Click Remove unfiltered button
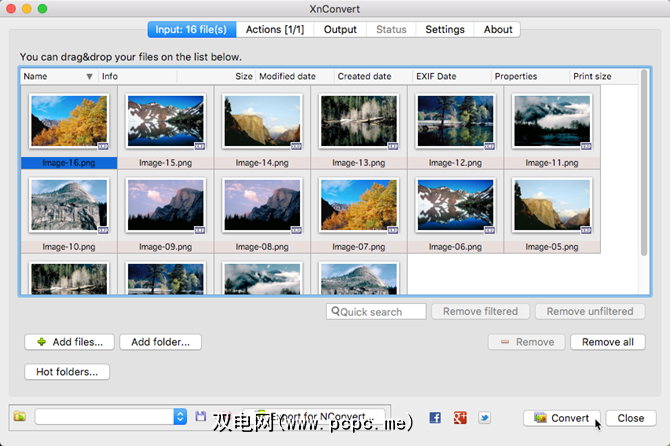 tap(590, 311)
